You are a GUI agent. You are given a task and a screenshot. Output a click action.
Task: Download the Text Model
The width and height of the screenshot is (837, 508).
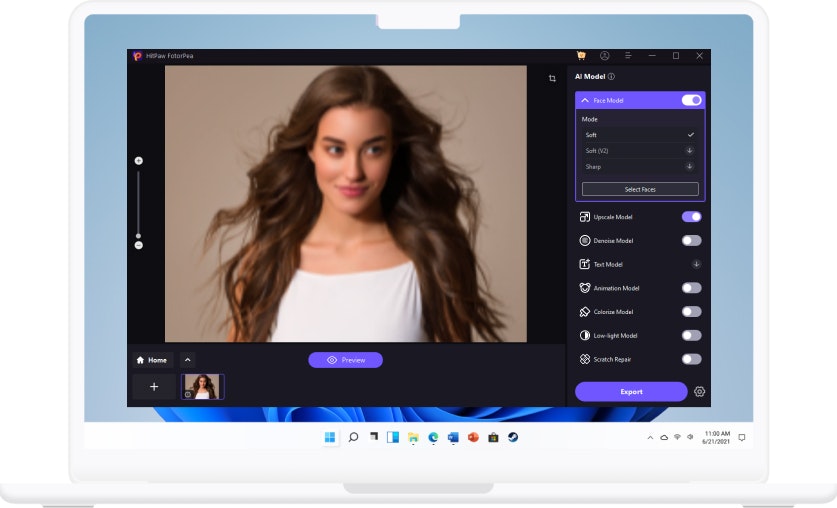point(696,264)
